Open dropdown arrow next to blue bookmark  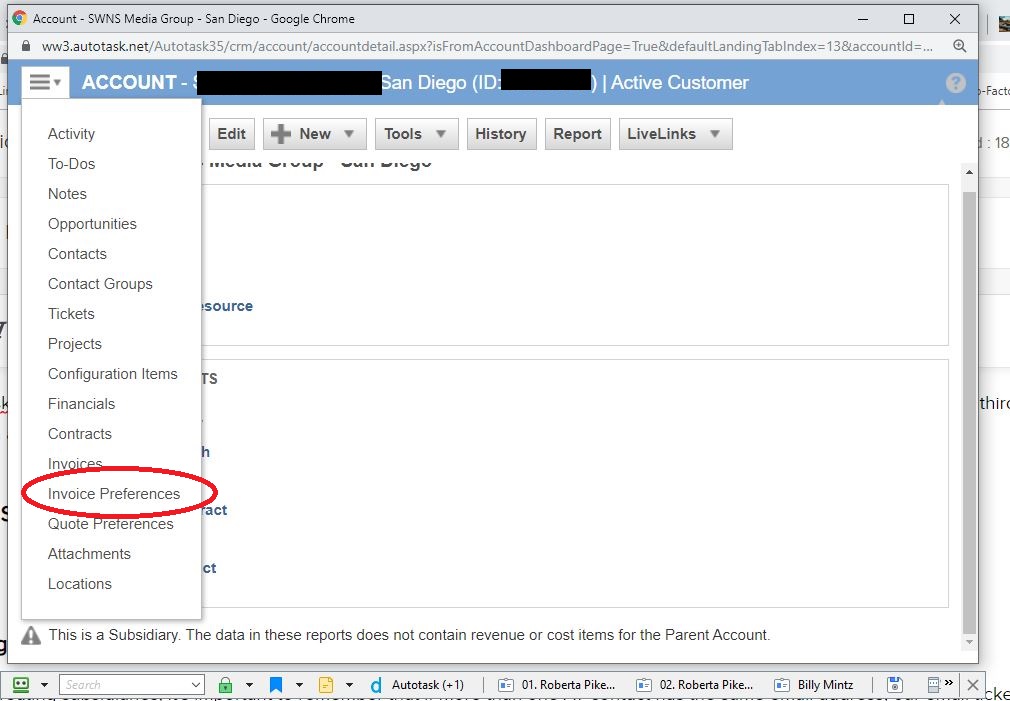pos(300,685)
